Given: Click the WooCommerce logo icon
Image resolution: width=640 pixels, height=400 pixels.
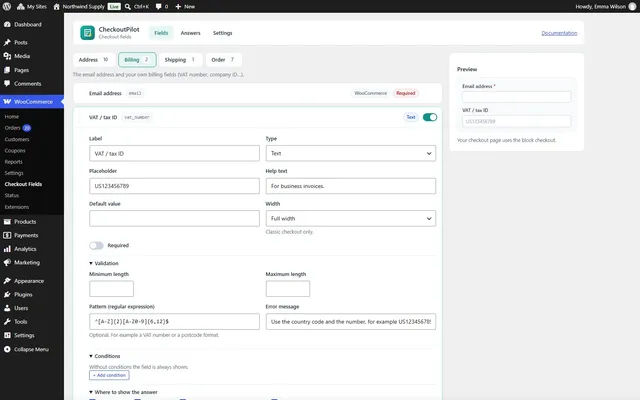Looking at the screenshot, I should pyautogui.click(x=7, y=102).
